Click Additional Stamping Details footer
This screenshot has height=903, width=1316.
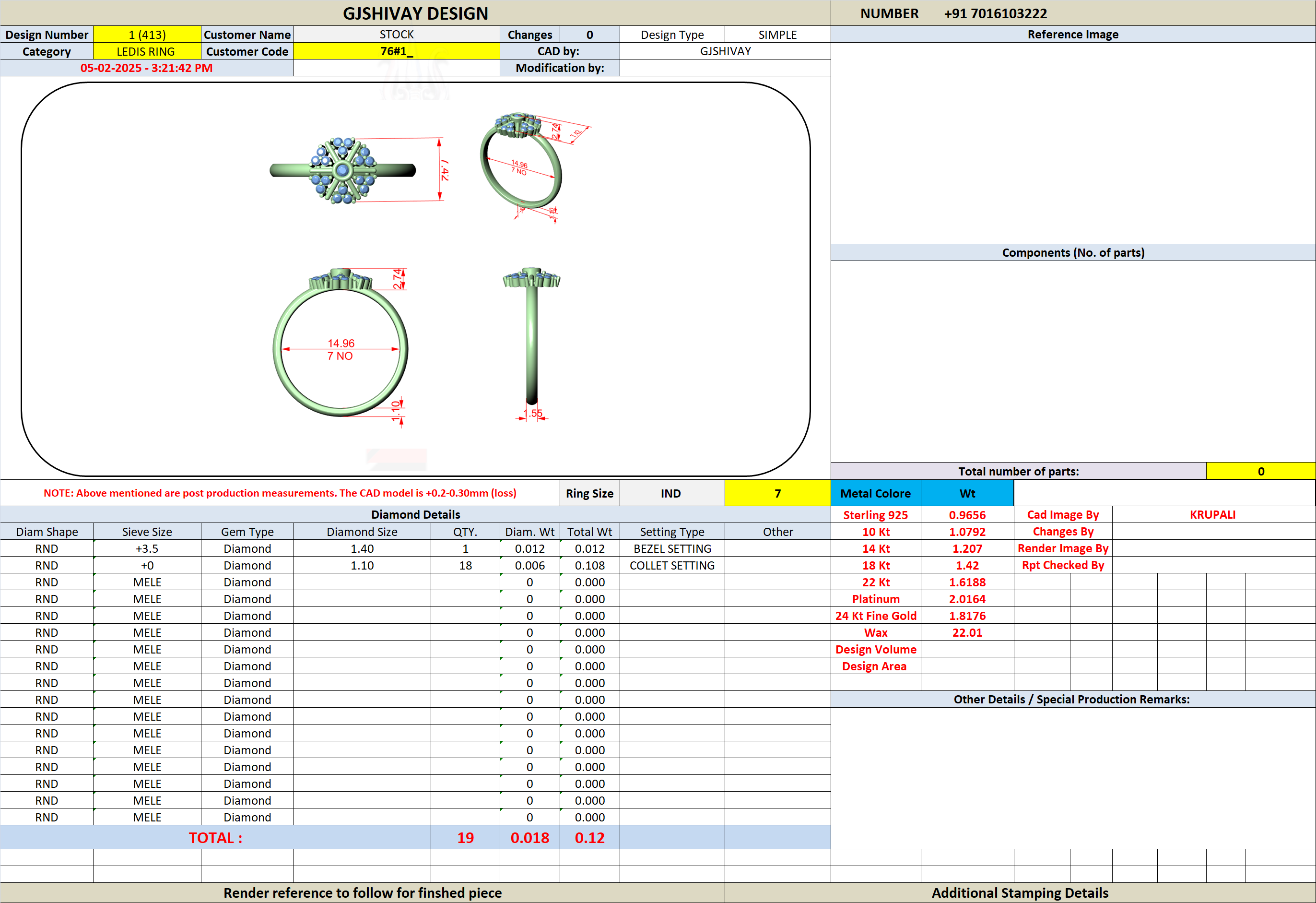coord(1020,893)
